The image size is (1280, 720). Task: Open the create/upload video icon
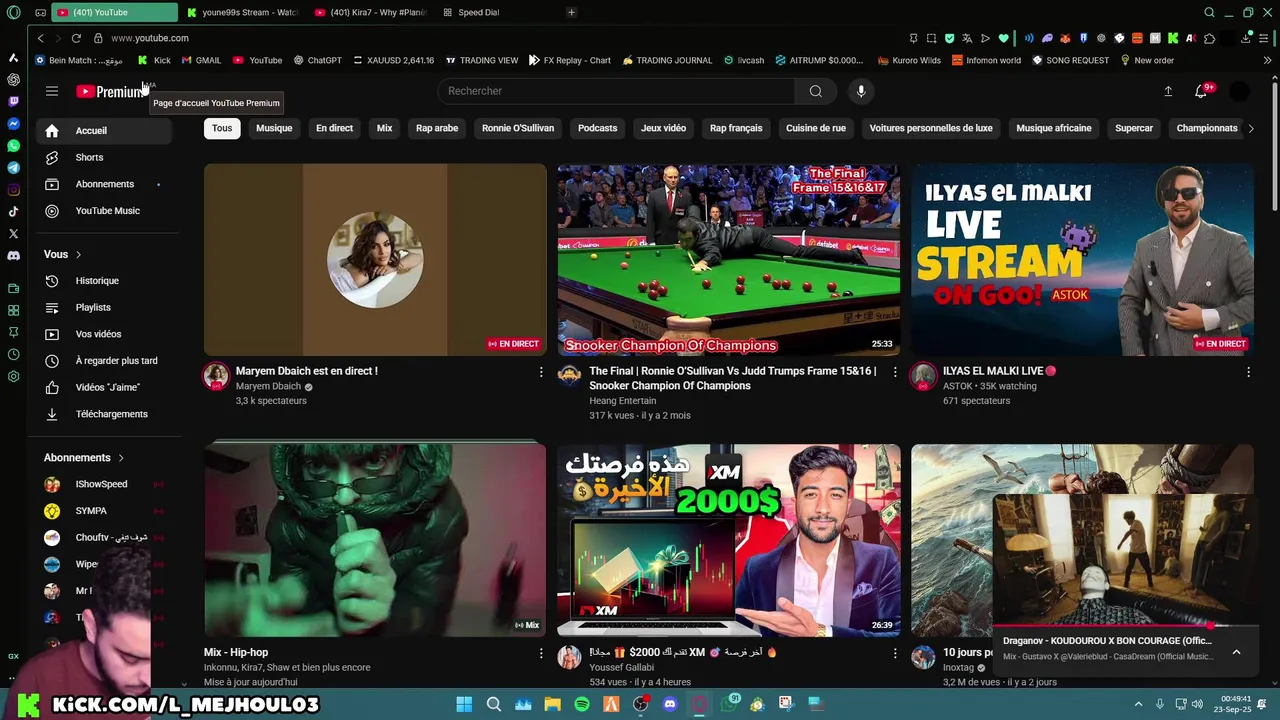[1168, 91]
